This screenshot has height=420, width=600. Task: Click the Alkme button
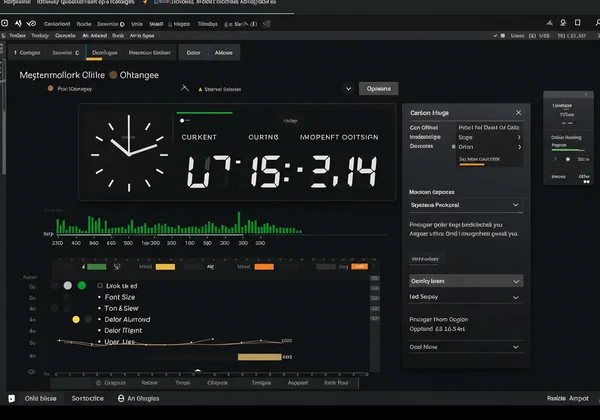[x=224, y=53]
